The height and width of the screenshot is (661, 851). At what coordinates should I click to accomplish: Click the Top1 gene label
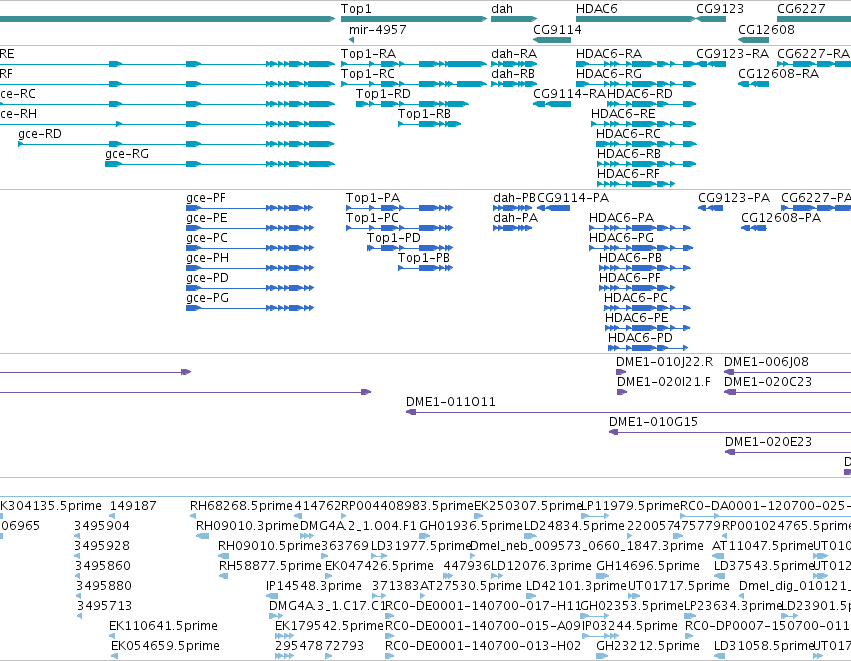coord(356,9)
